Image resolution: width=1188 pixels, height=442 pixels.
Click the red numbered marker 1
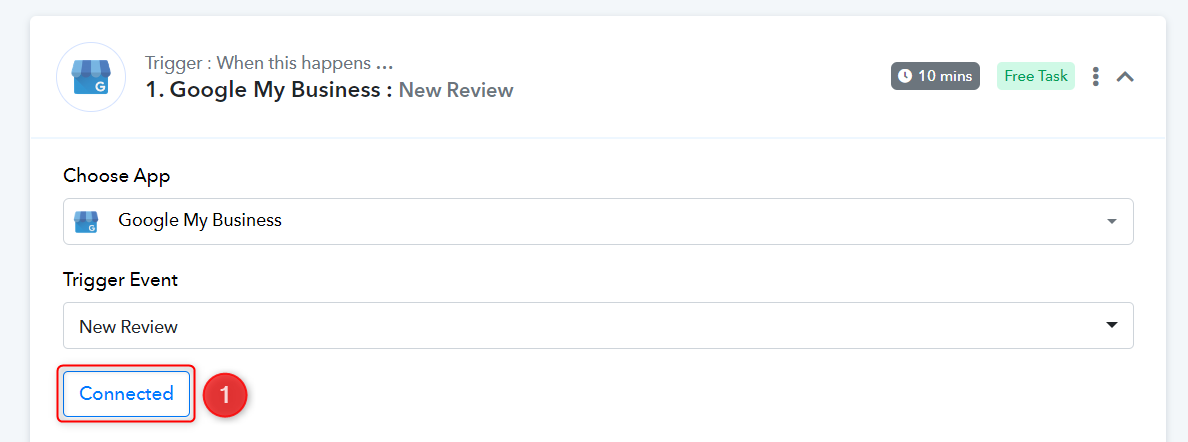tap(225, 395)
